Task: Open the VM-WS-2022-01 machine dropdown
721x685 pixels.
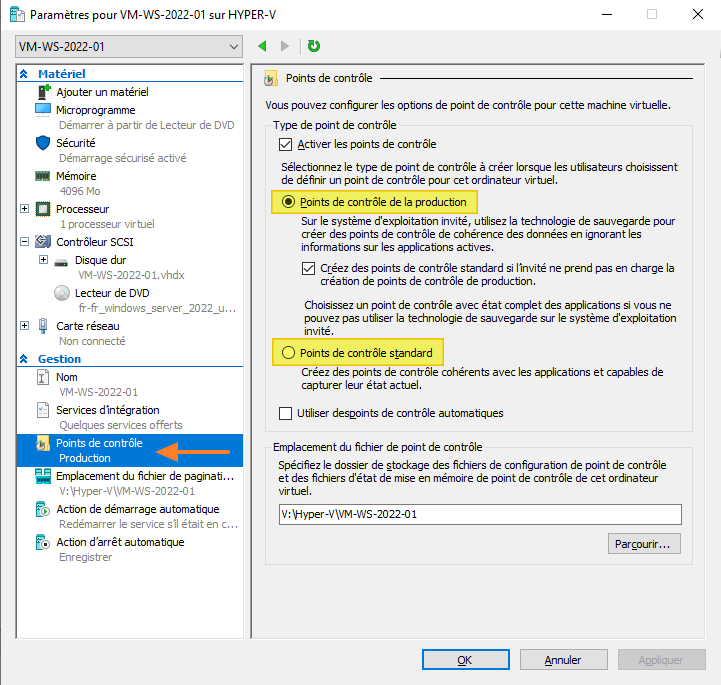Action: coord(129,46)
